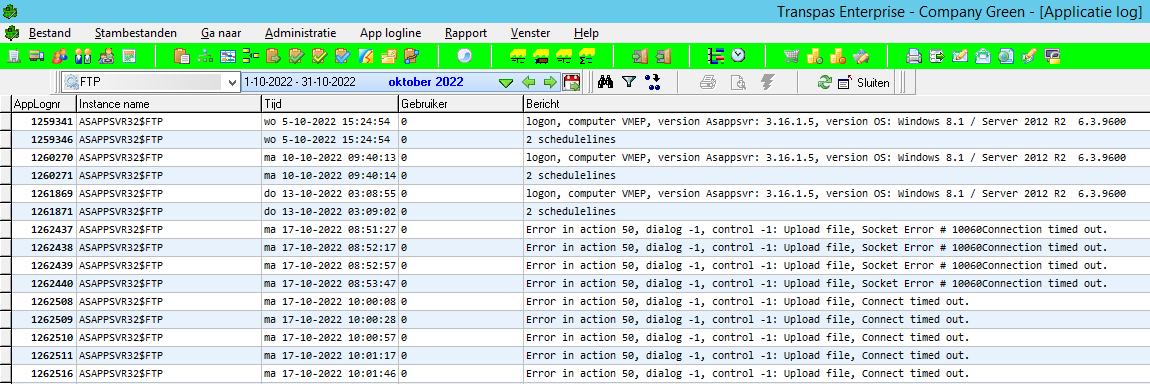This screenshot has height=384, width=1150.
Task: Click the clipboard with blue checkmark icon
Action: [343, 56]
